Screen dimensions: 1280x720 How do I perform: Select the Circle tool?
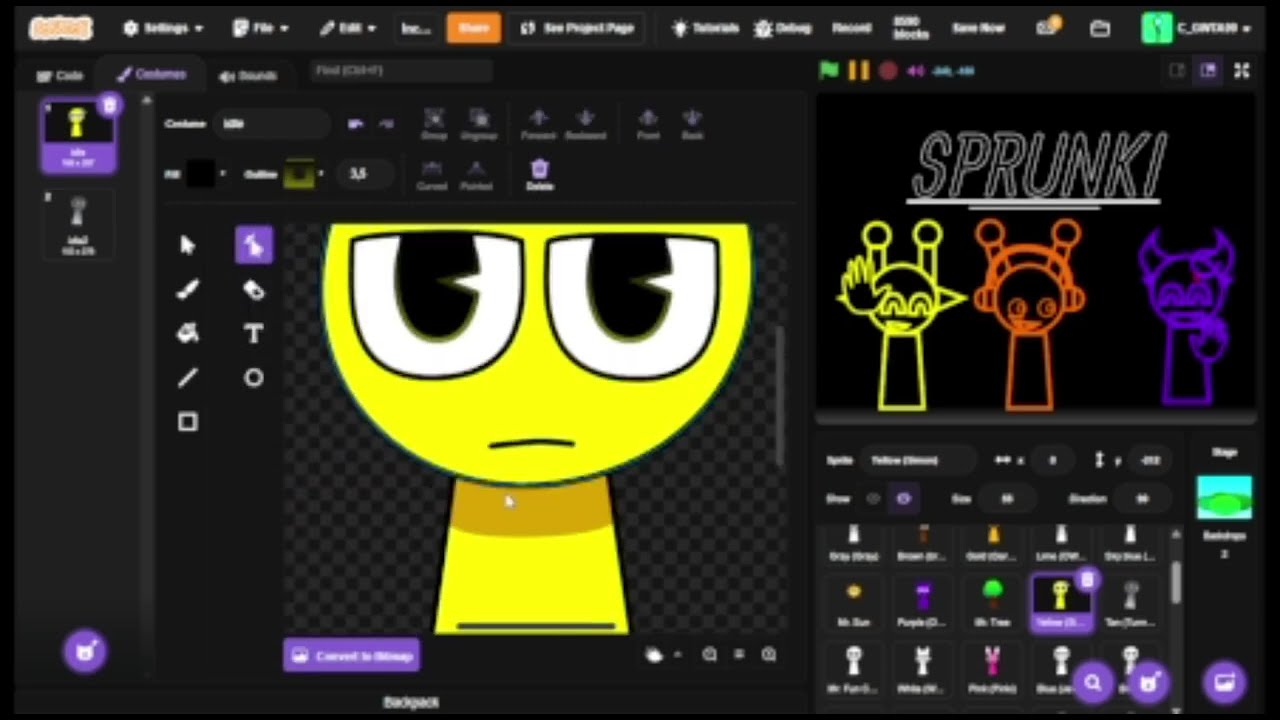click(x=253, y=377)
